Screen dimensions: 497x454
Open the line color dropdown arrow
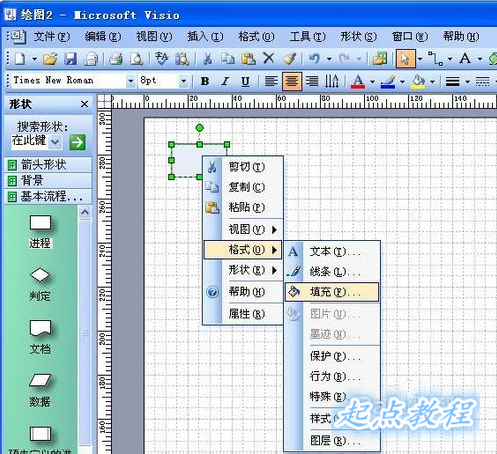(402, 81)
